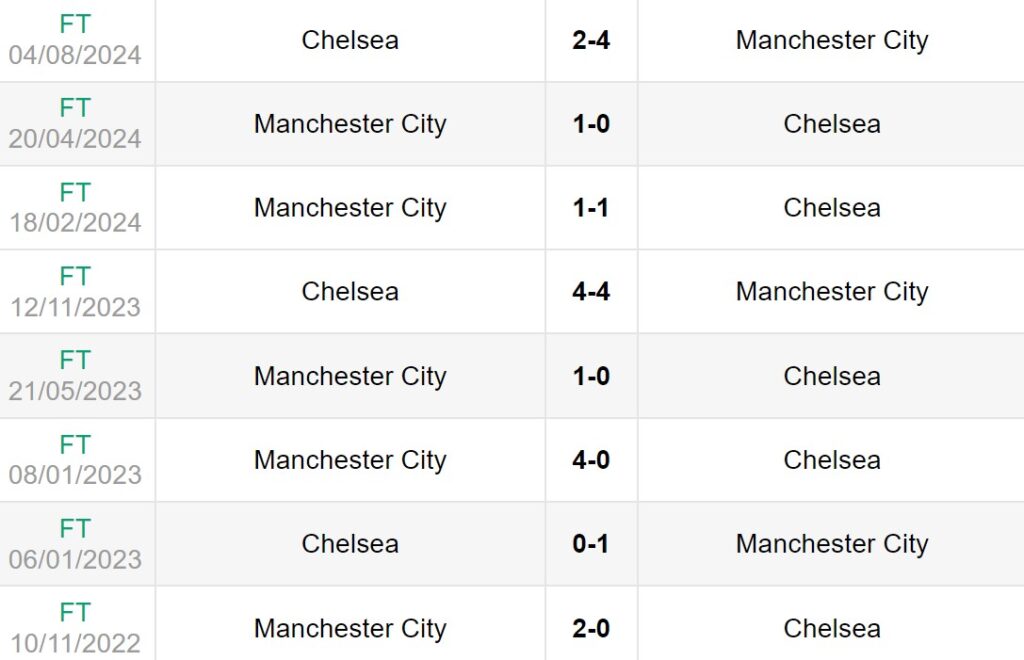This screenshot has height=660, width=1024.
Task: Open the 0-1 score result
Action: 591,544
